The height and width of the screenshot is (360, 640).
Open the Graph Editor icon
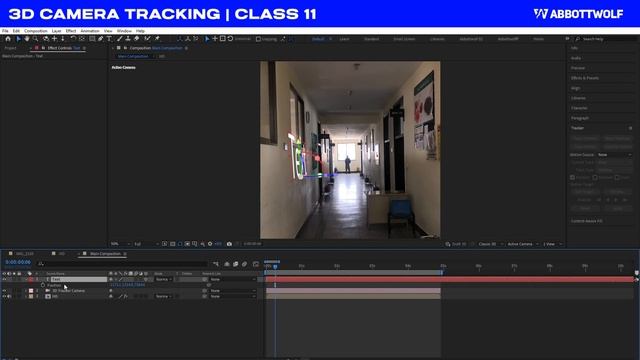point(256,264)
